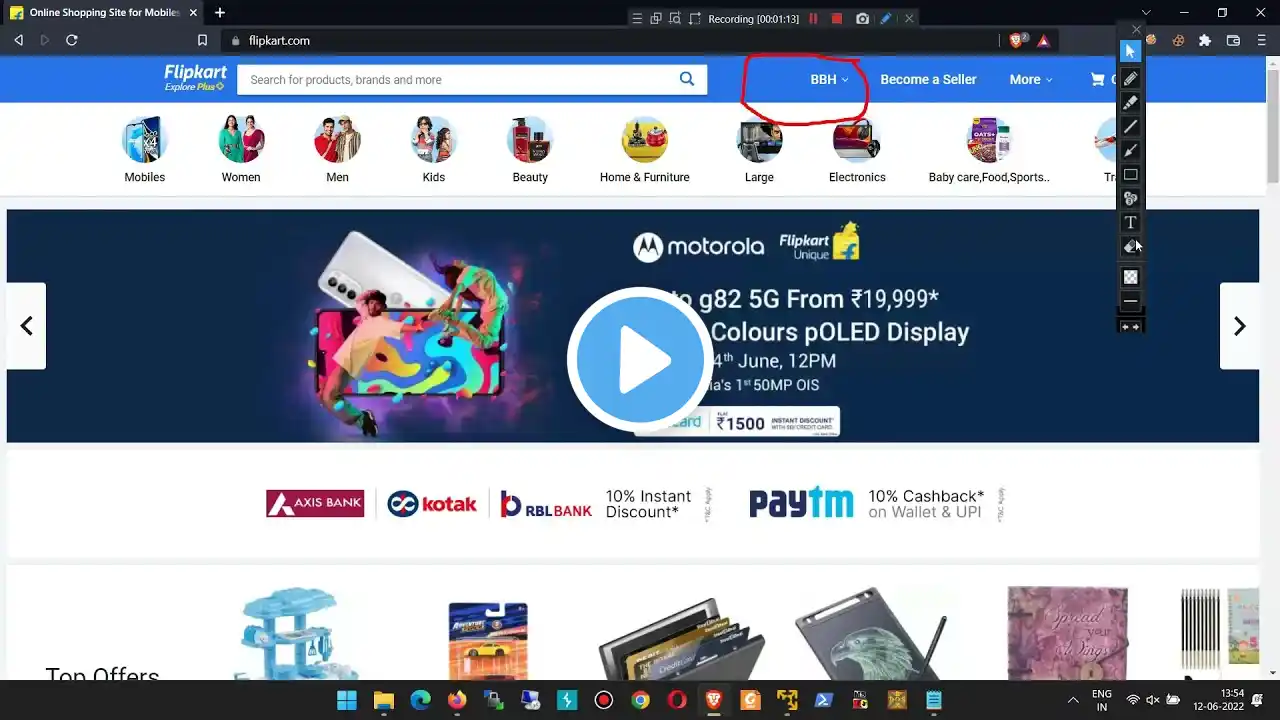Screen dimensions: 1280x720
Task: Activate the eraser annotation tool
Action: click(x=1130, y=246)
